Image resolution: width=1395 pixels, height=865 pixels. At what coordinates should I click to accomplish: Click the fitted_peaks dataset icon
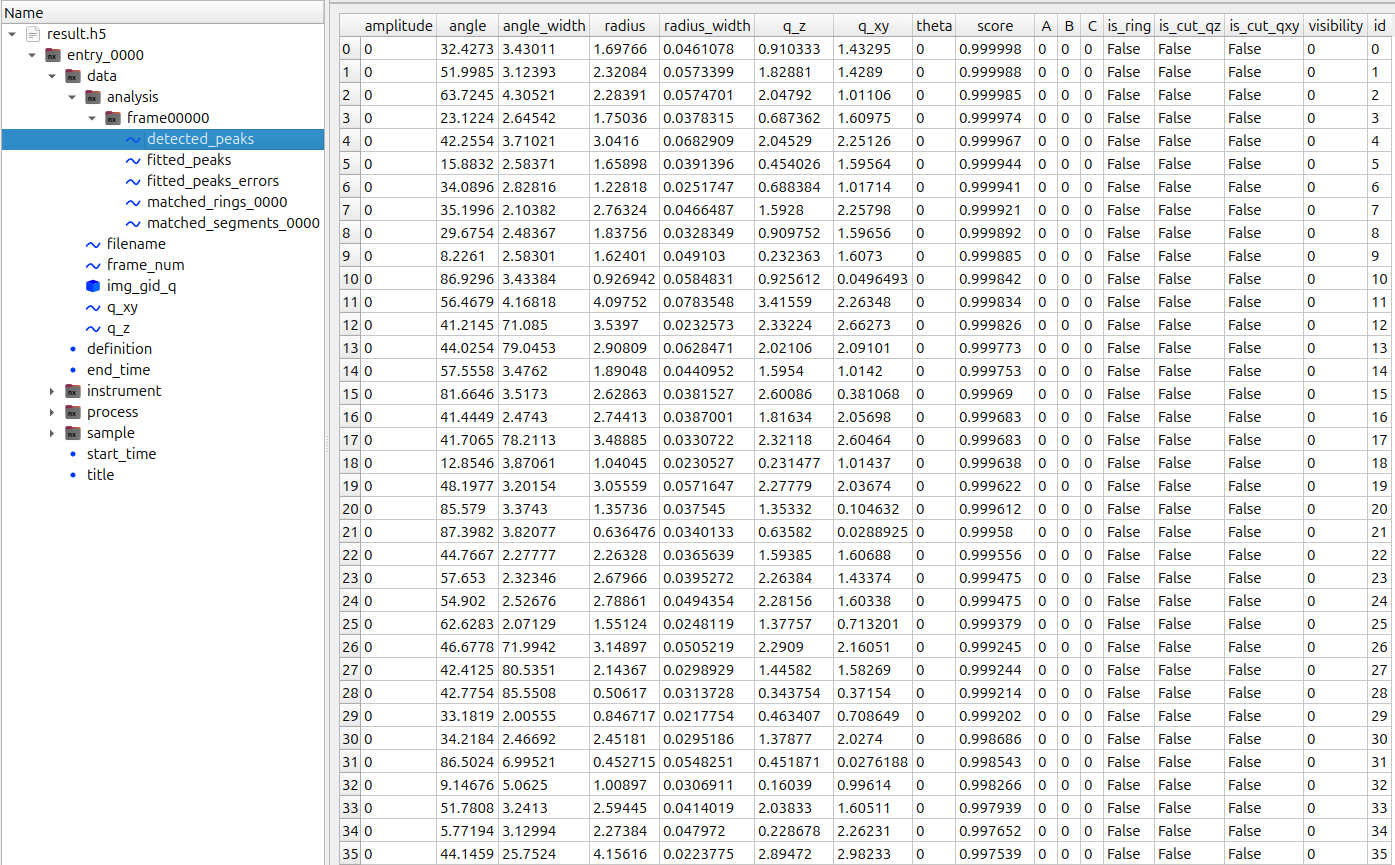[x=133, y=160]
